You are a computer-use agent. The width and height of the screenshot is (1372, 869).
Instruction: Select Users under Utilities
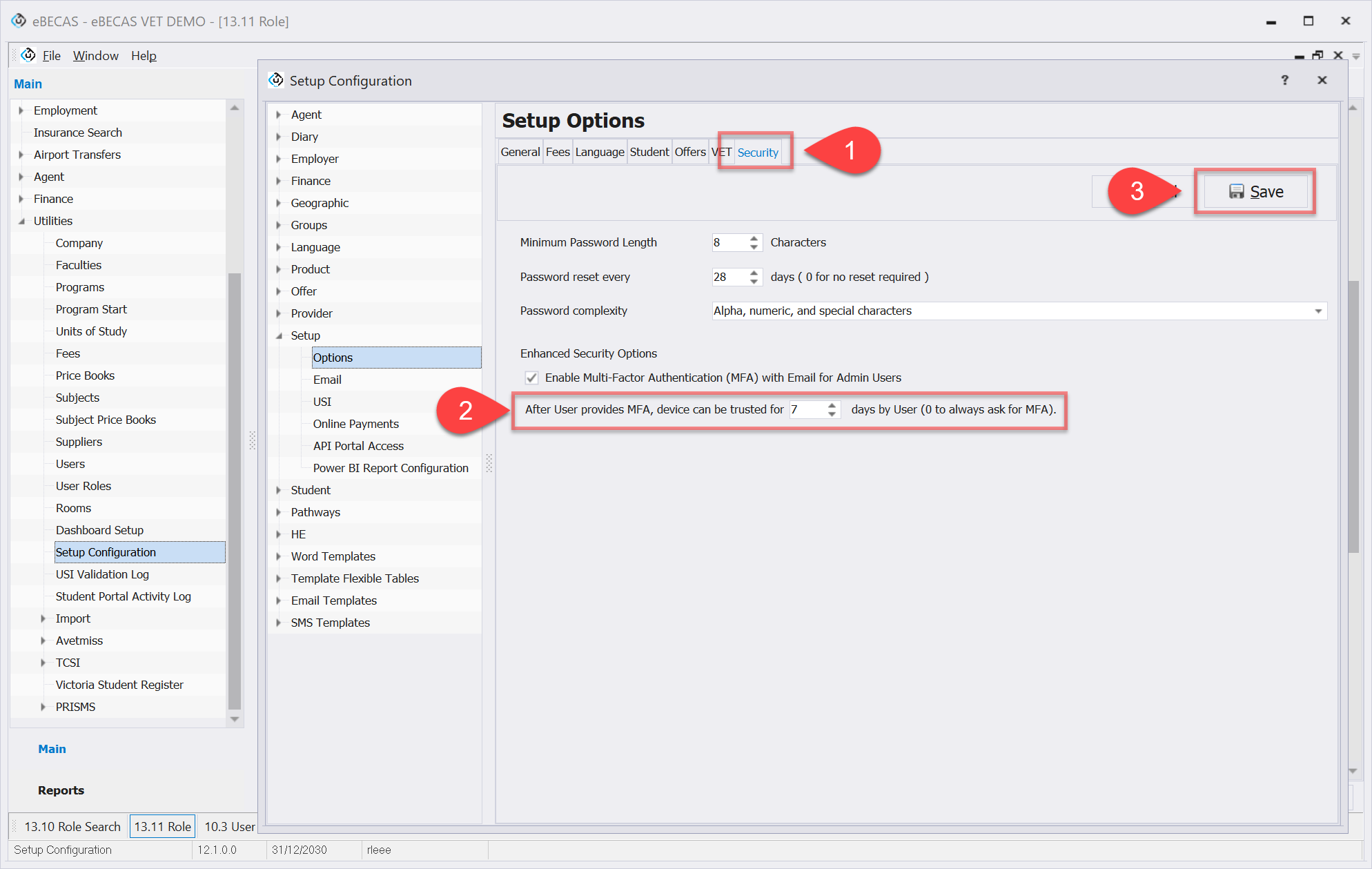[70, 464]
